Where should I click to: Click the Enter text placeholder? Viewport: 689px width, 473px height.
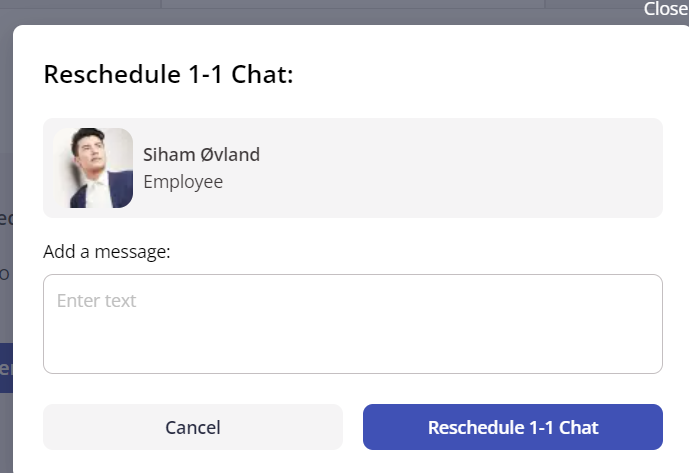pyautogui.click(x=97, y=301)
